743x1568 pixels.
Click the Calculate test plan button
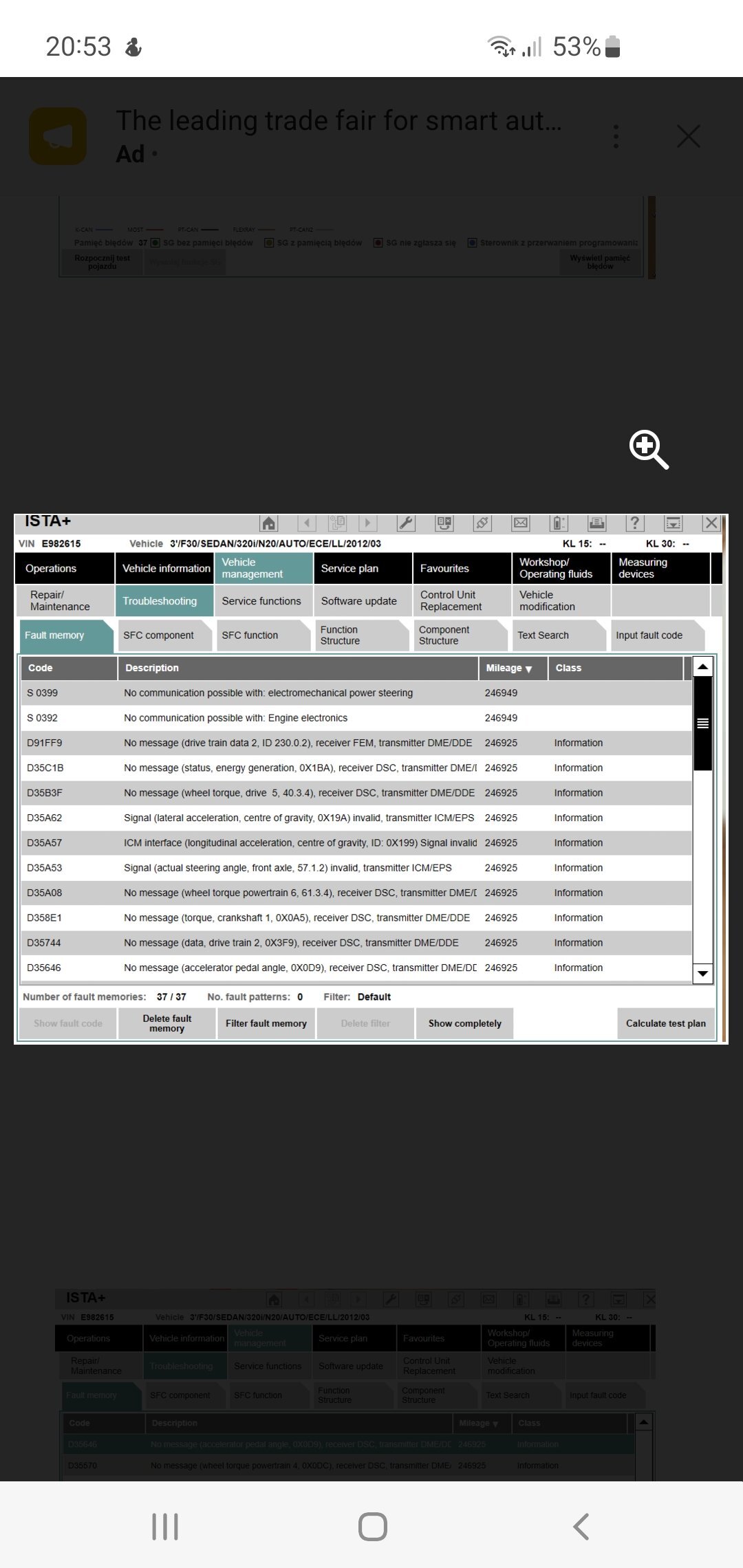pos(666,1023)
